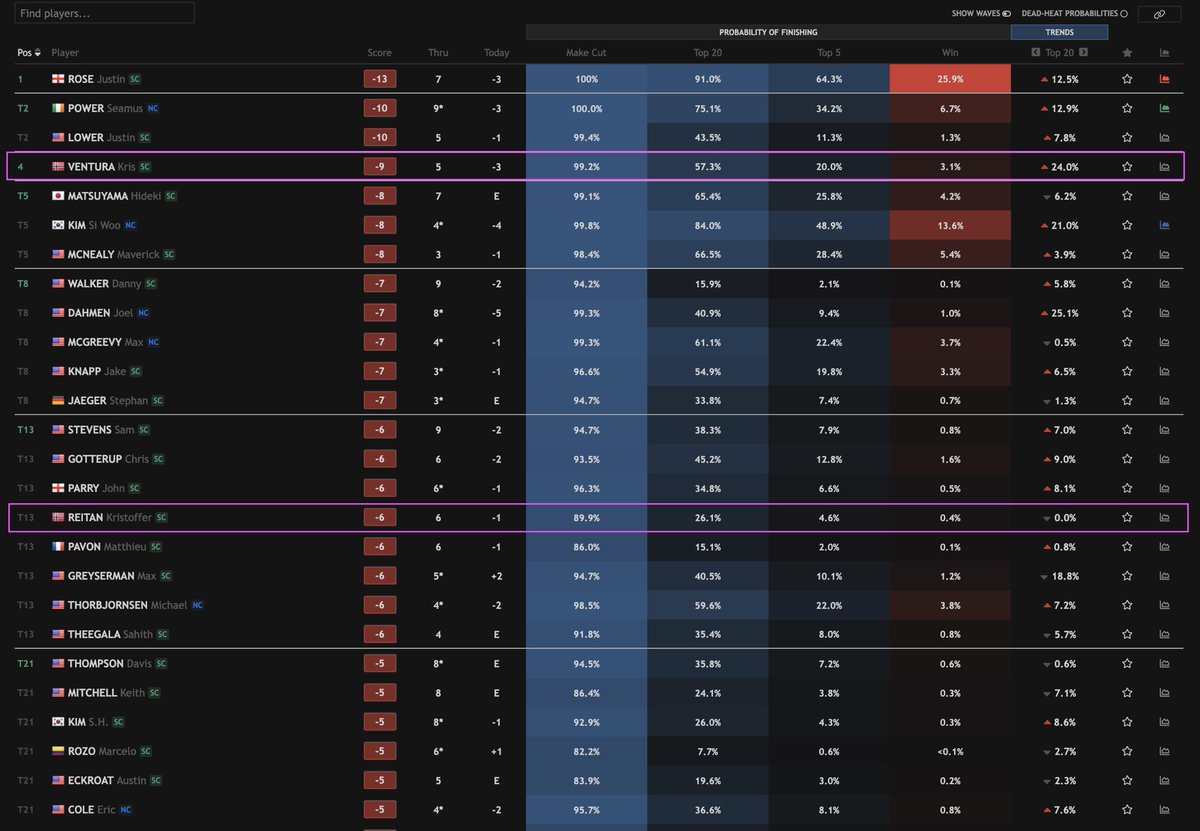The image size is (1200, 831).
Task: Star STEVENS Sam's row
Action: 1127,430
